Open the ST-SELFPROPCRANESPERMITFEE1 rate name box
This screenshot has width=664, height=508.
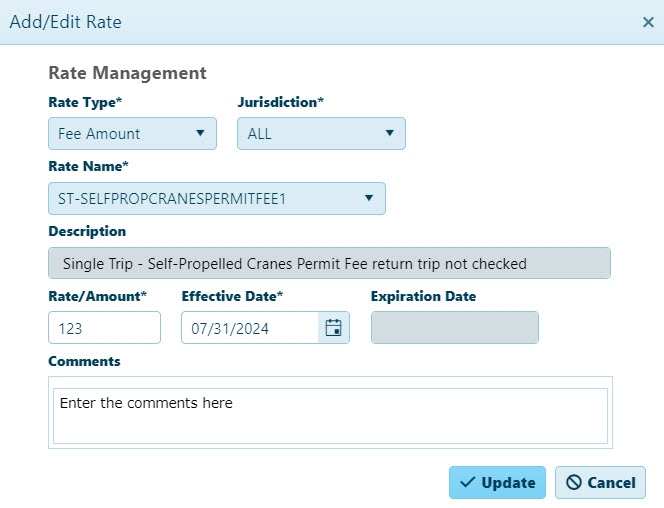pos(217,199)
